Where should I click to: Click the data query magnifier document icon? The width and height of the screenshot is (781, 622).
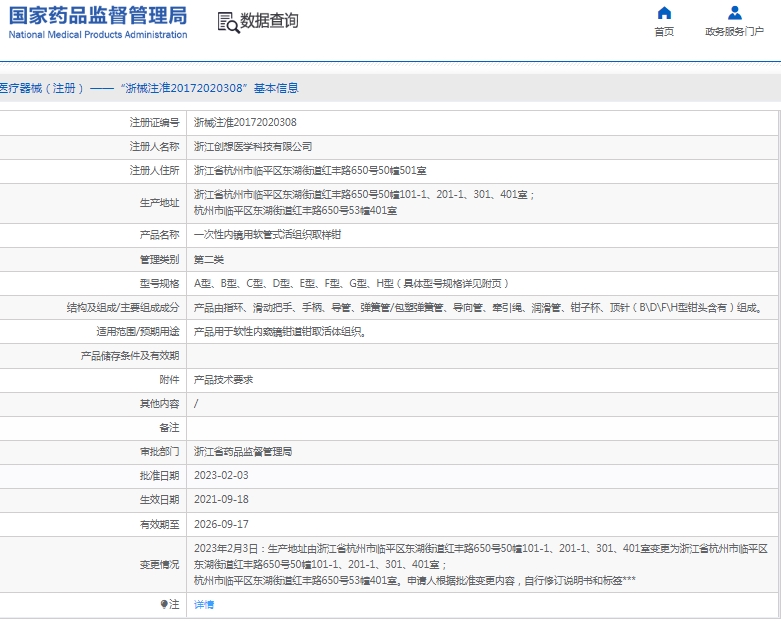[228, 22]
